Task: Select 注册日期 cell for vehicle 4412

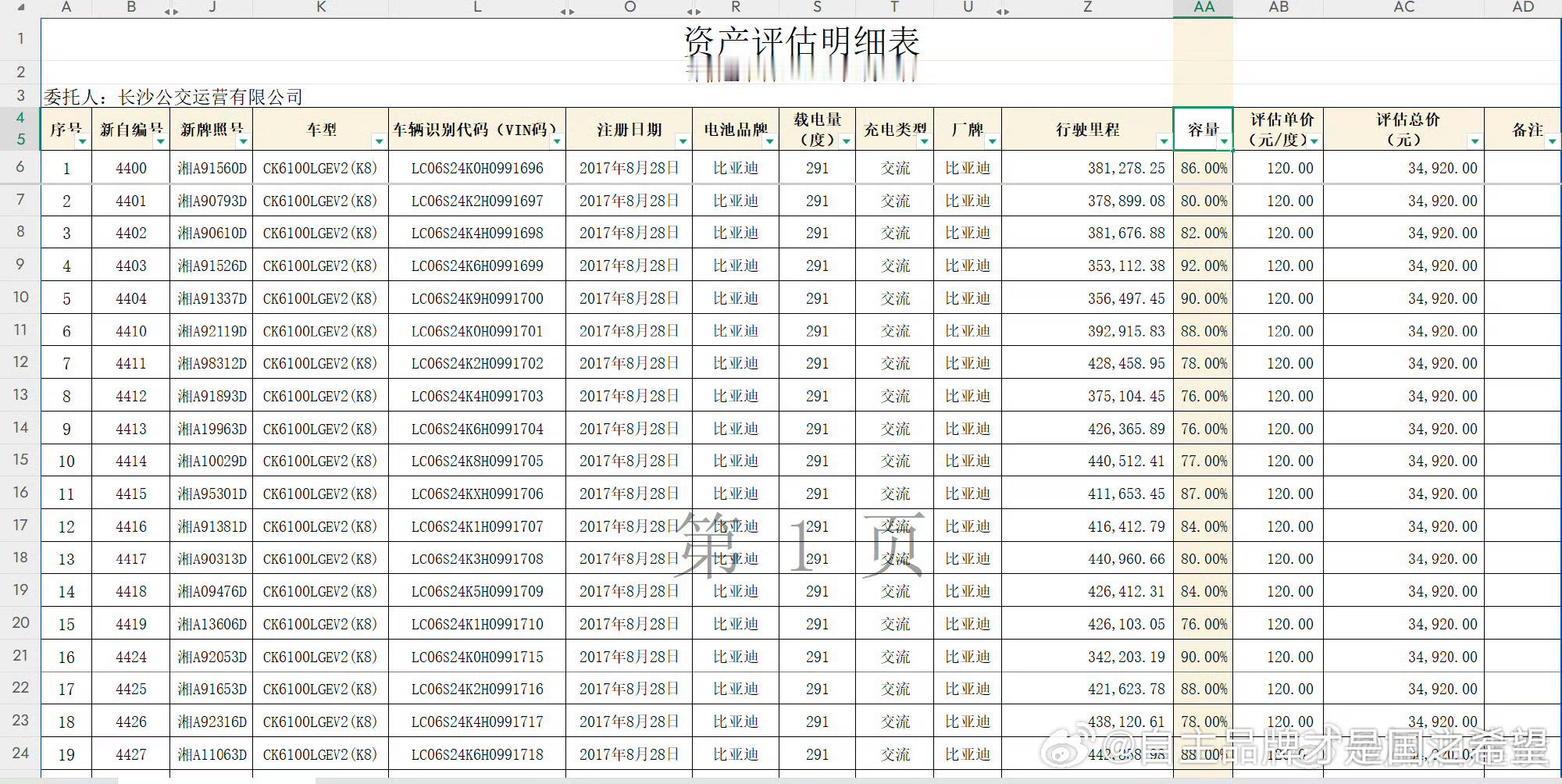Action: click(629, 396)
